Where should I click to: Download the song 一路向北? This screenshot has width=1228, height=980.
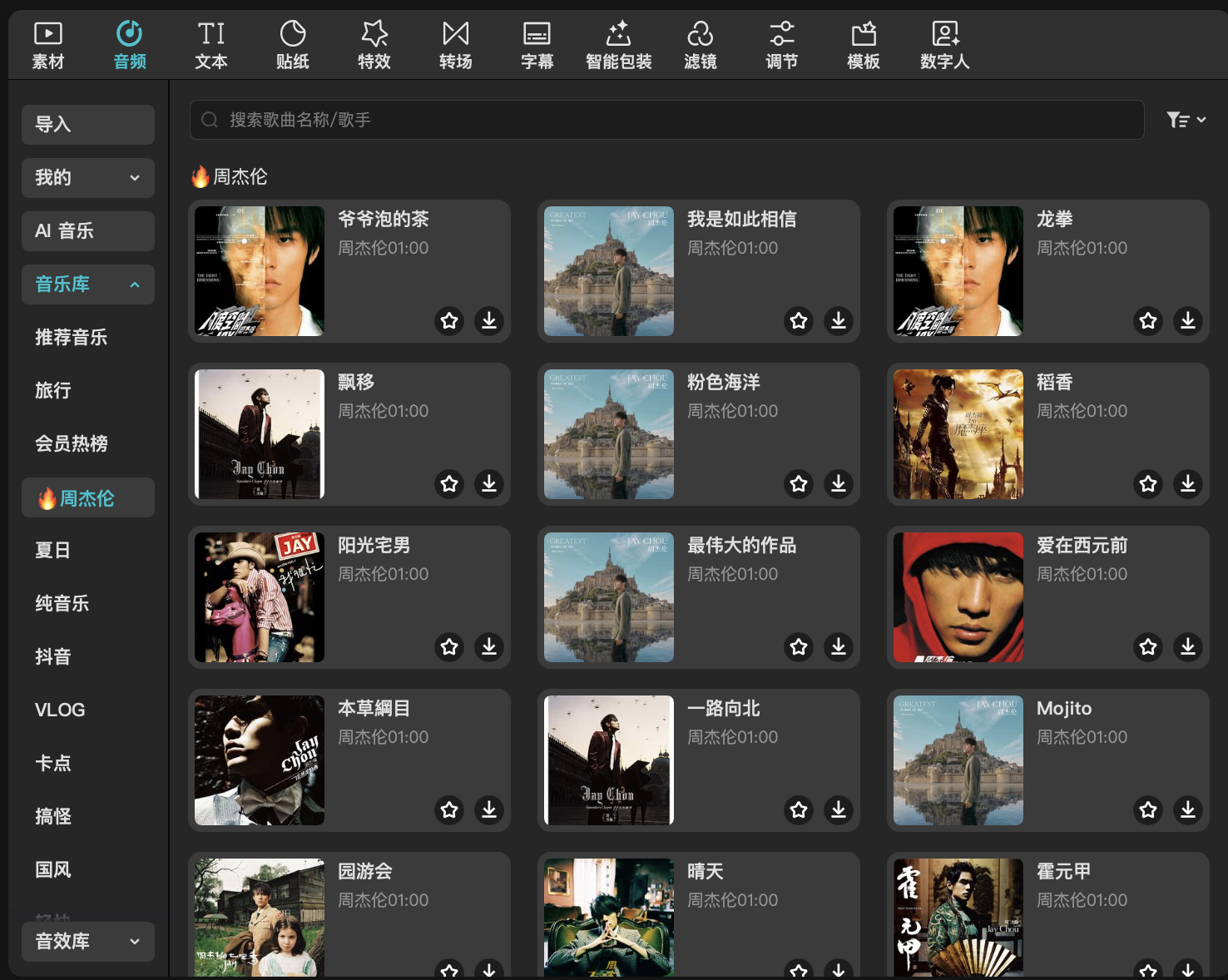[839, 809]
